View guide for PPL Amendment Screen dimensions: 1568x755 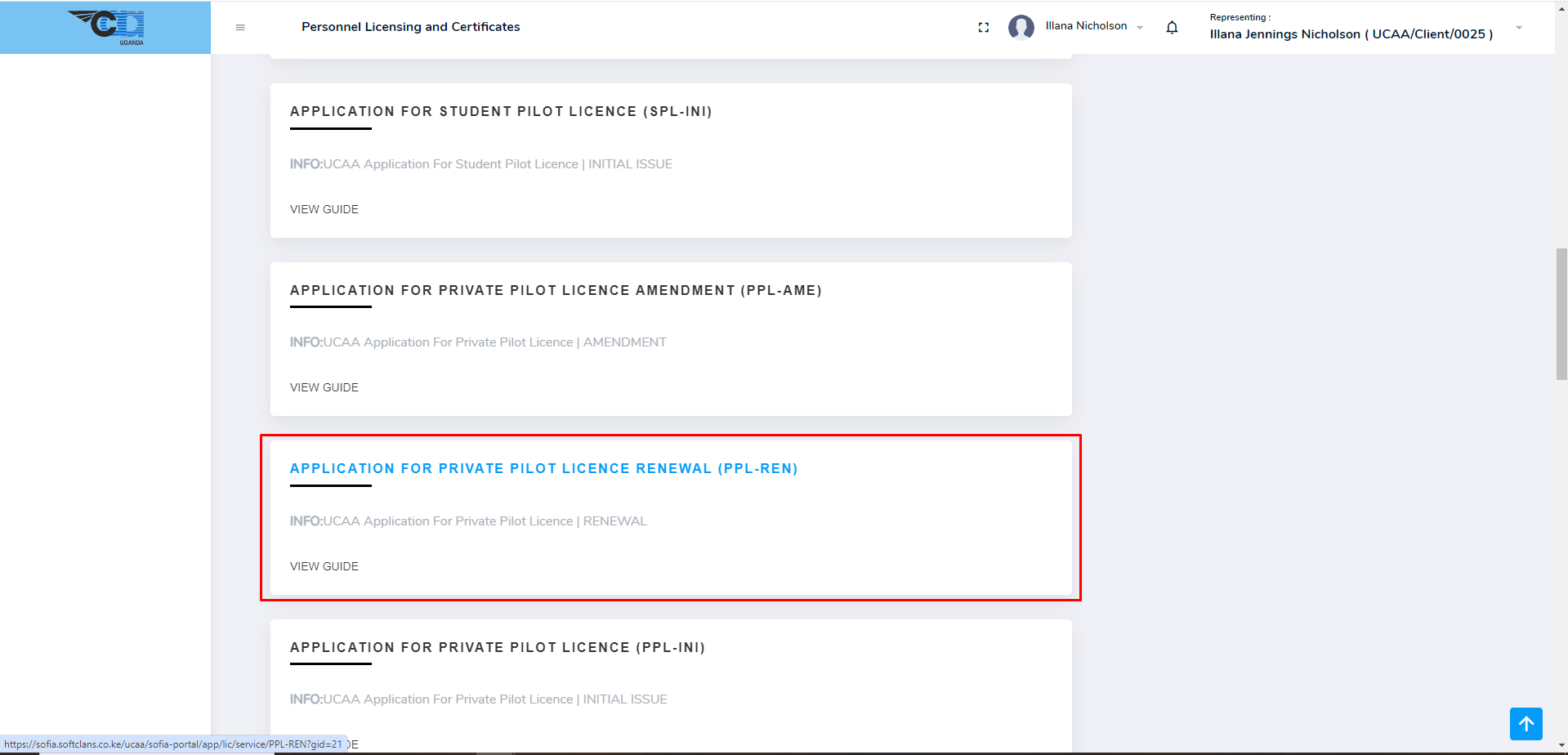(324, 387)
